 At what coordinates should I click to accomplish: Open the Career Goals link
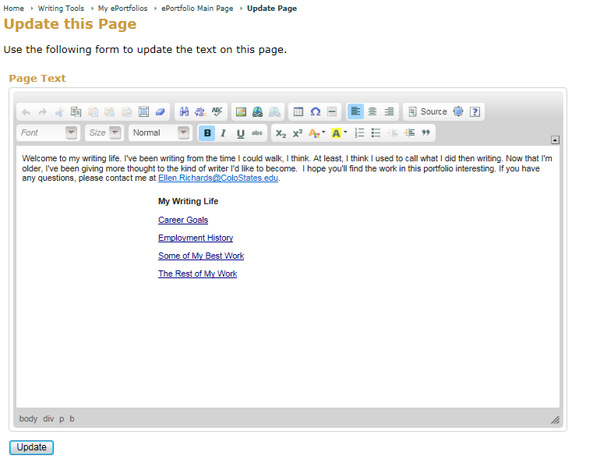point(183,220)
